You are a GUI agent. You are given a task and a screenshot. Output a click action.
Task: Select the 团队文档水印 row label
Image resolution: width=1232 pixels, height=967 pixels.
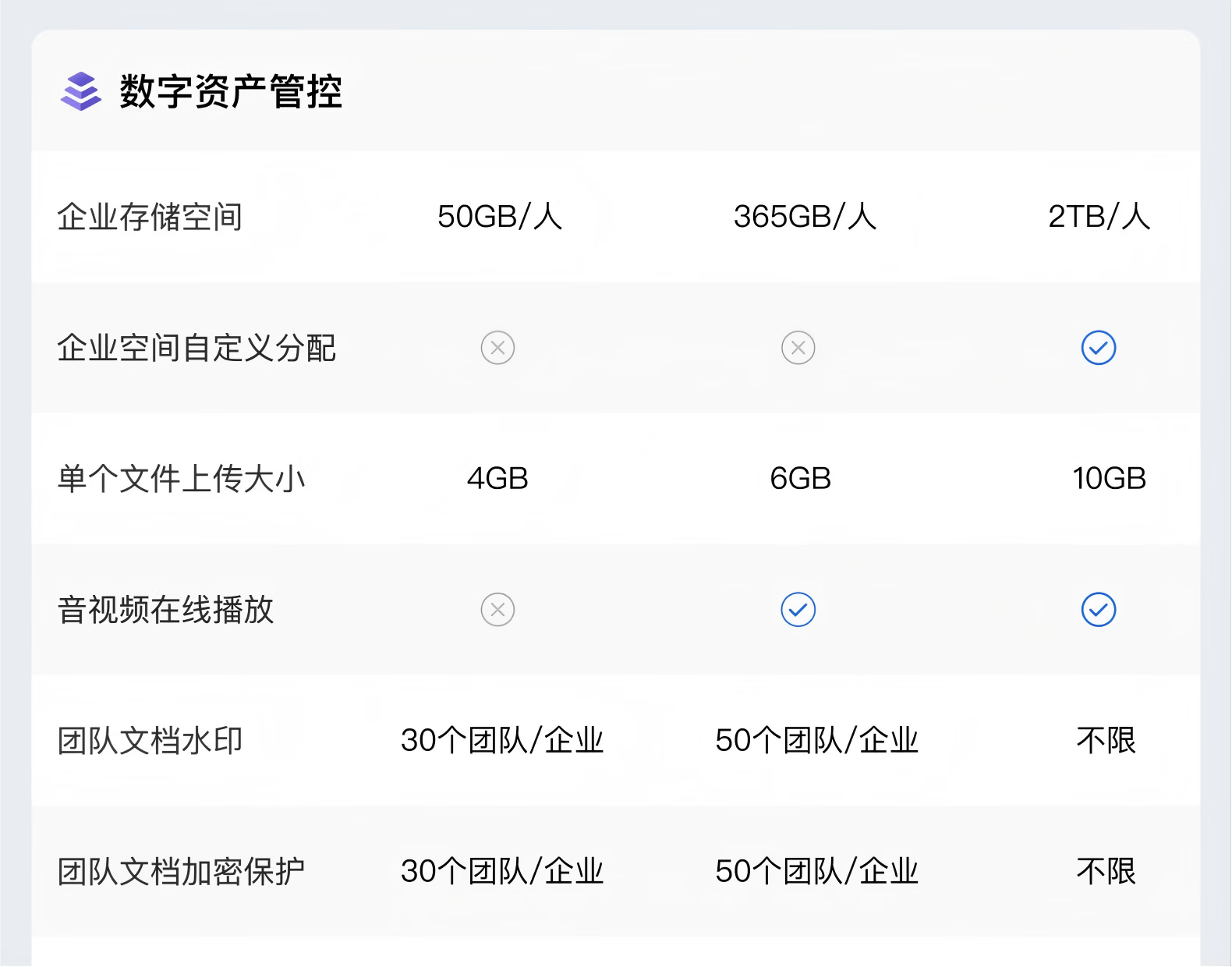pyautogui.click(x=150, y=741)
